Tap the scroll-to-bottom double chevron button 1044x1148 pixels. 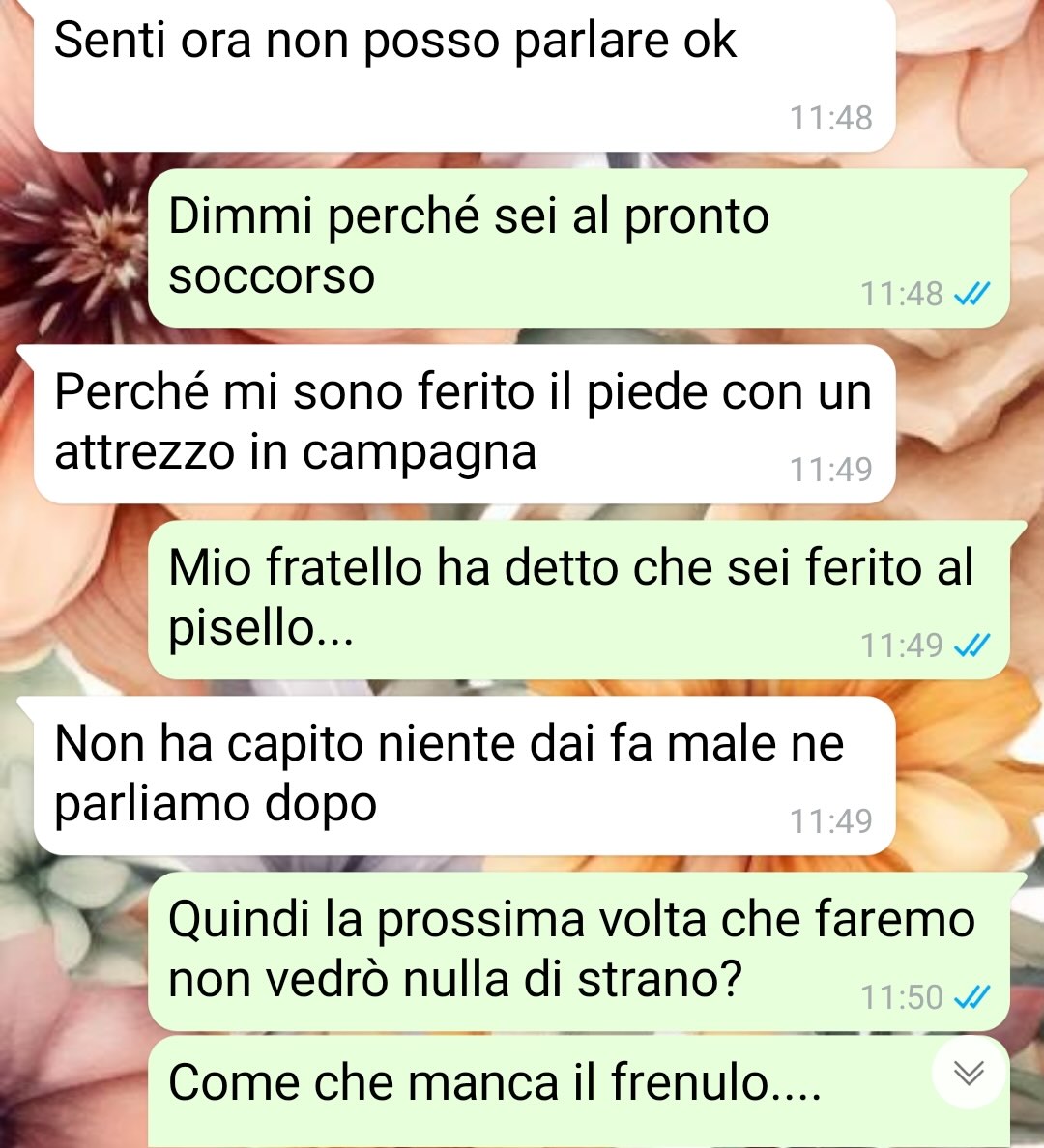click(969, 1074)
